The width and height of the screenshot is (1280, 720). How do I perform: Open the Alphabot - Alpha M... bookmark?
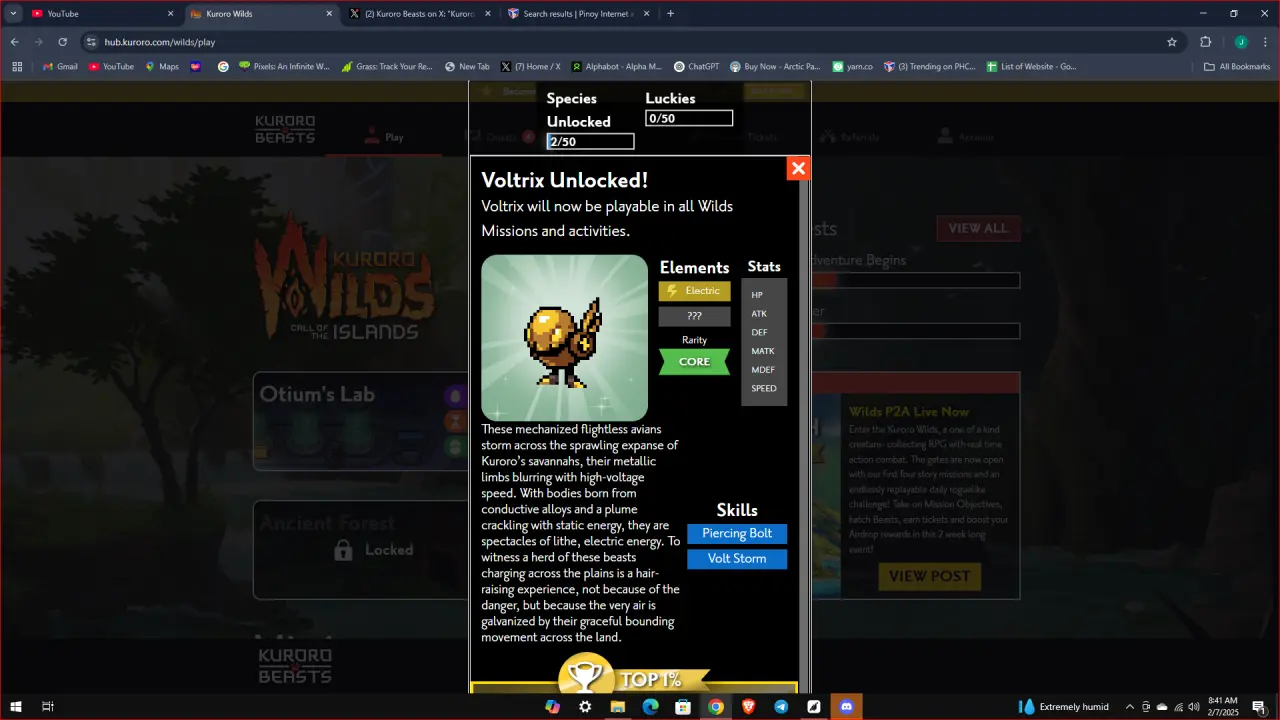point(617,67)
